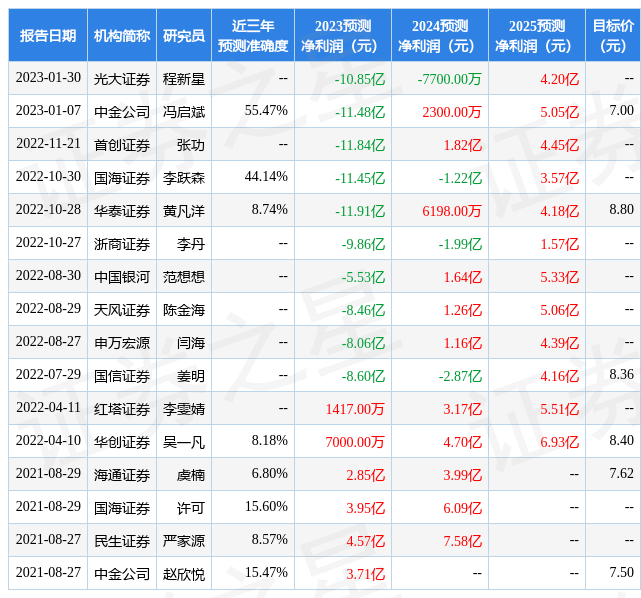
Task: Click the 民生证券 institution name
Action: [122, 540]
